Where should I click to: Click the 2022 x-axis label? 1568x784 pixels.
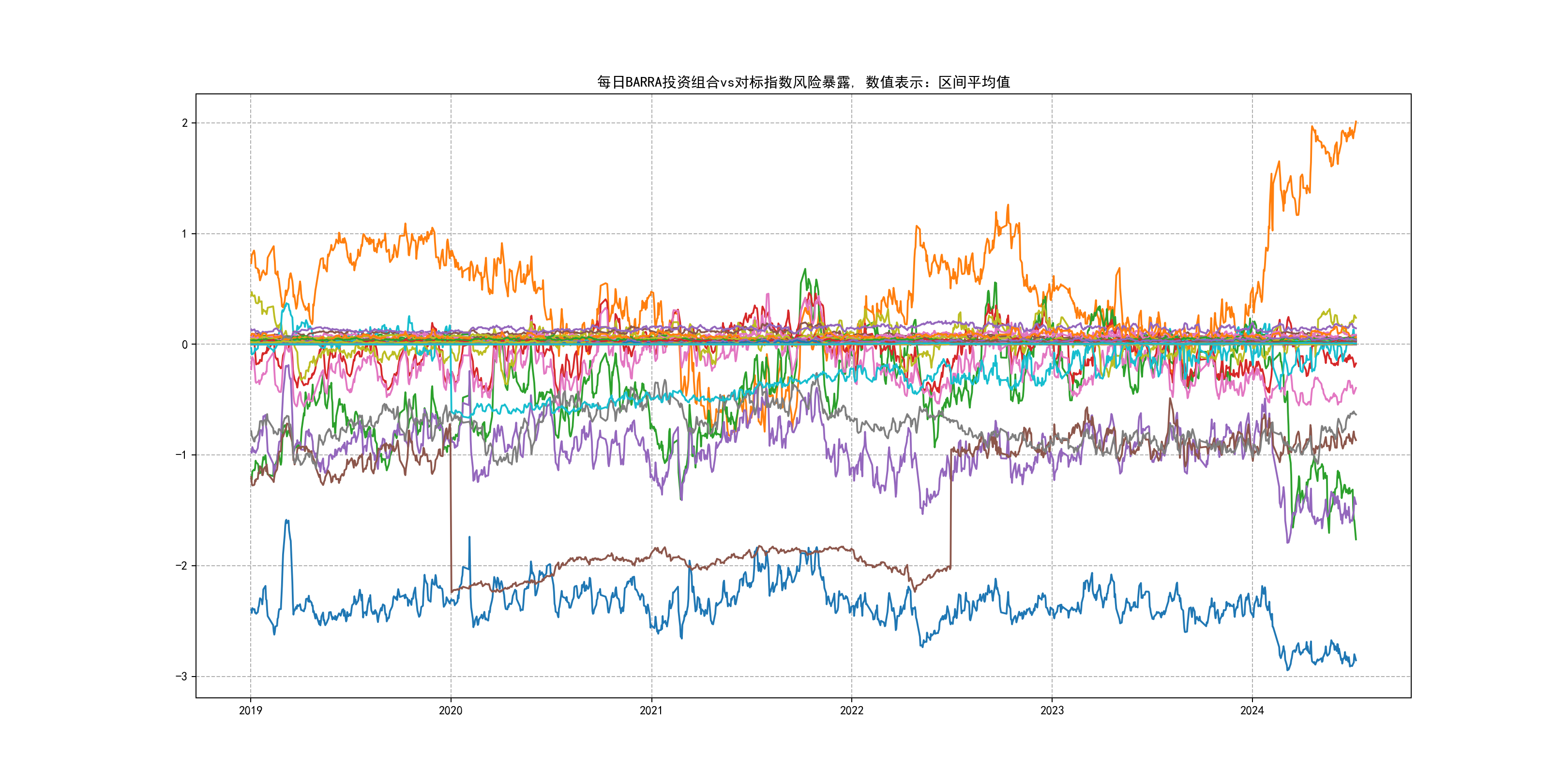click(852, 710)
